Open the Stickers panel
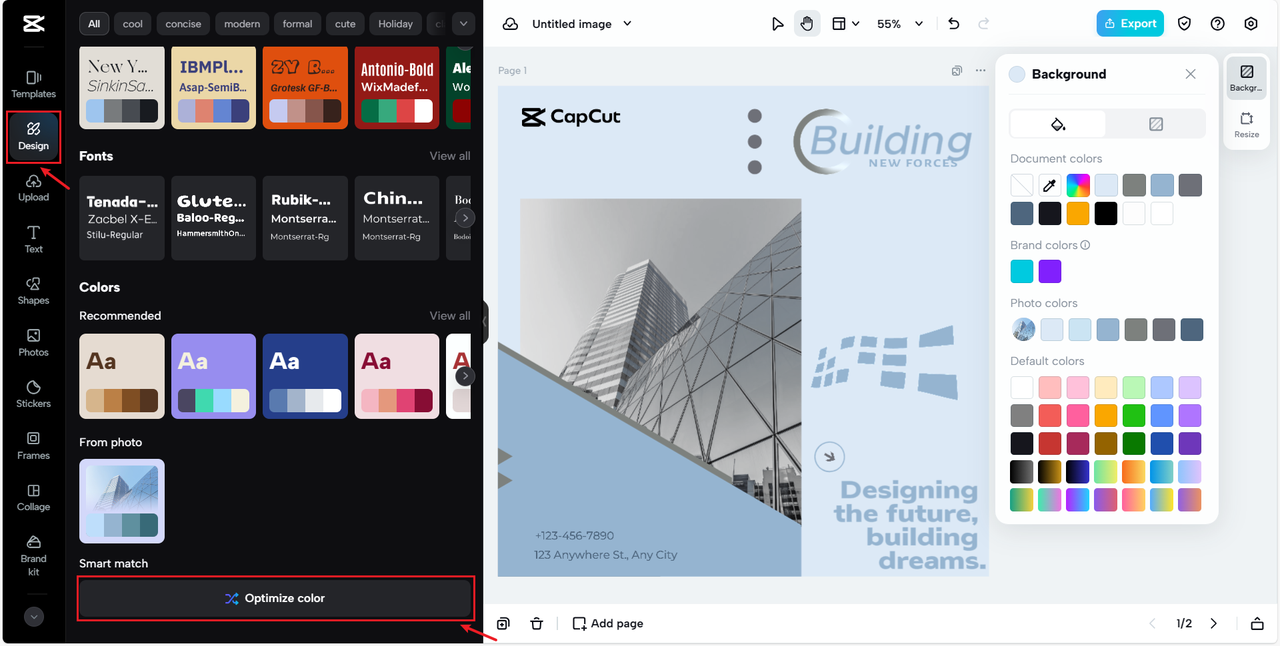This screenshot has width=1280, height=646. coord(33,394)
